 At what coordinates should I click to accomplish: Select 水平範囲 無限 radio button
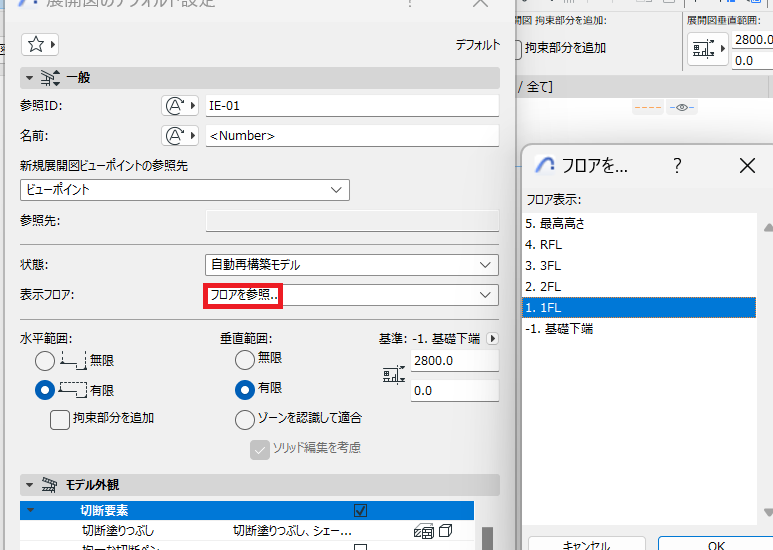(x=45, y=361)
